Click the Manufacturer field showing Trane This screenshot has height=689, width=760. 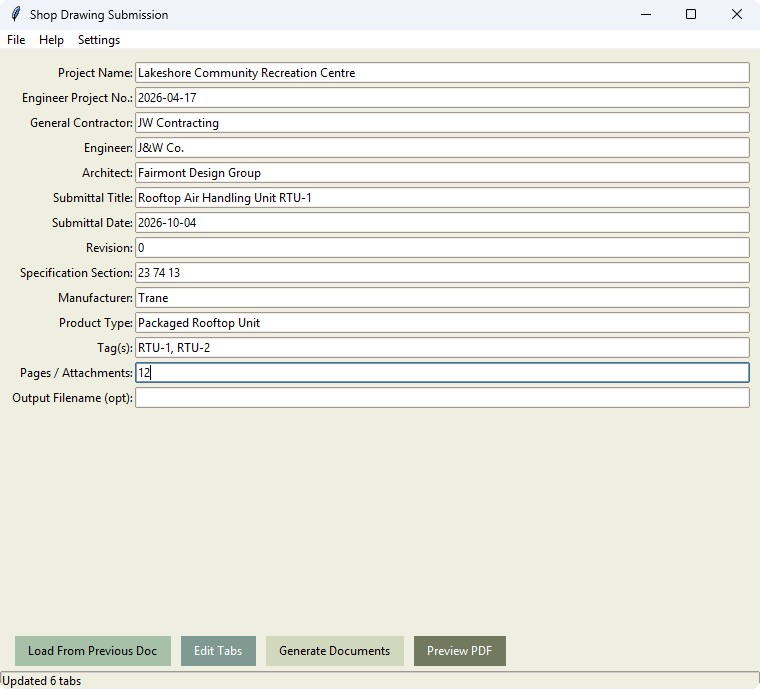[442, 298]
